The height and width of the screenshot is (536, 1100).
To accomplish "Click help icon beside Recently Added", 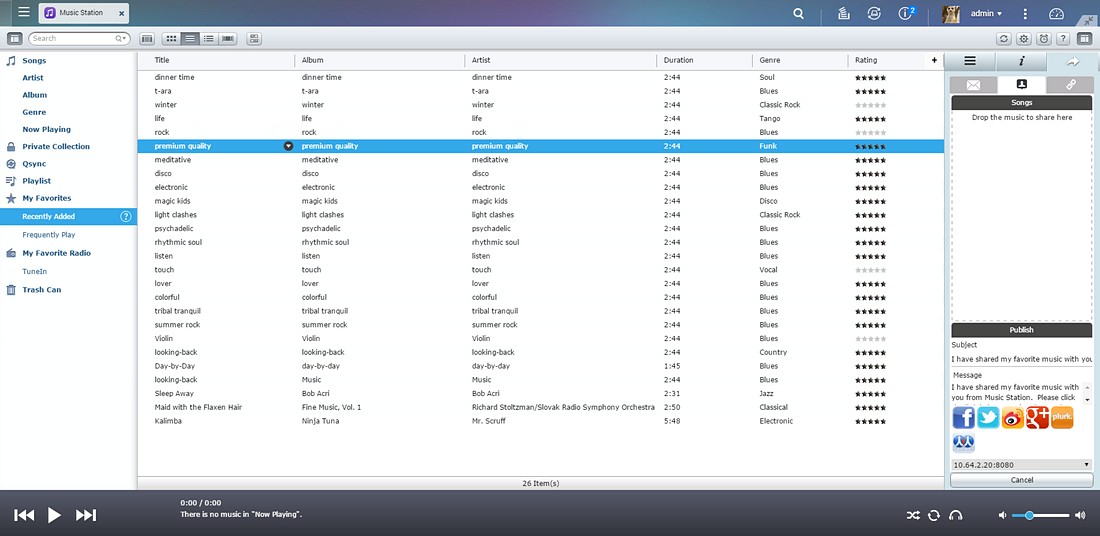I will pos(126,216).
